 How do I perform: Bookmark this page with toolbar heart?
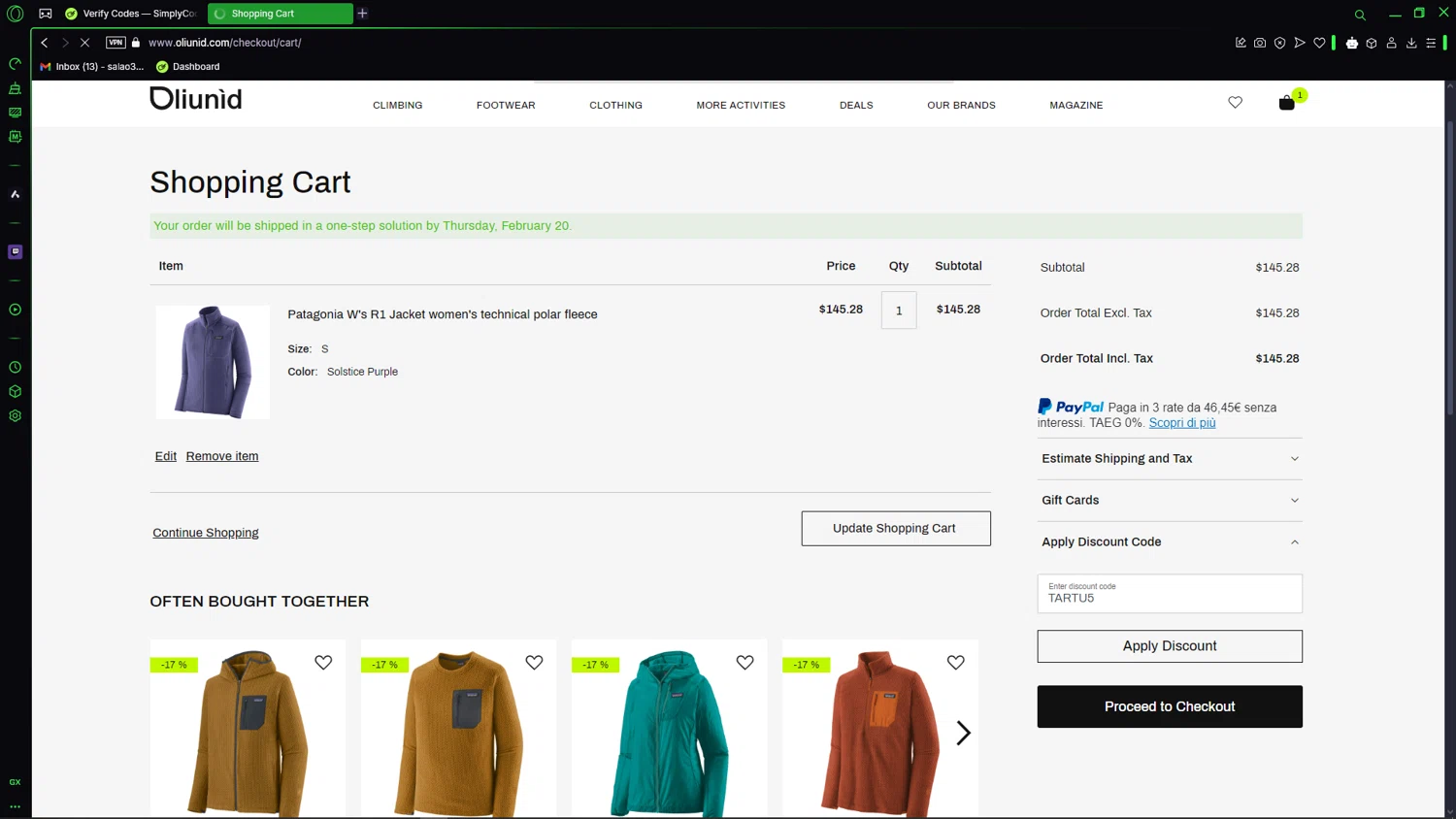(1319, 43)
